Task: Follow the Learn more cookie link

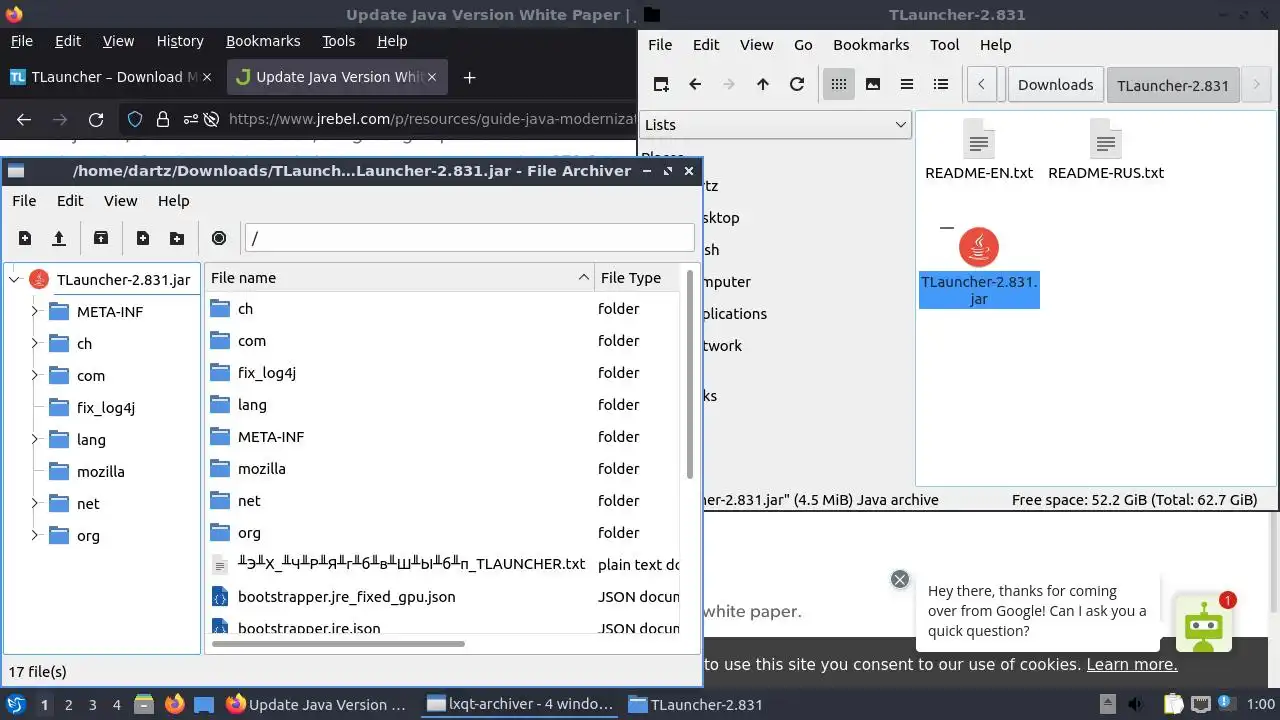Action: point(1132,665)
